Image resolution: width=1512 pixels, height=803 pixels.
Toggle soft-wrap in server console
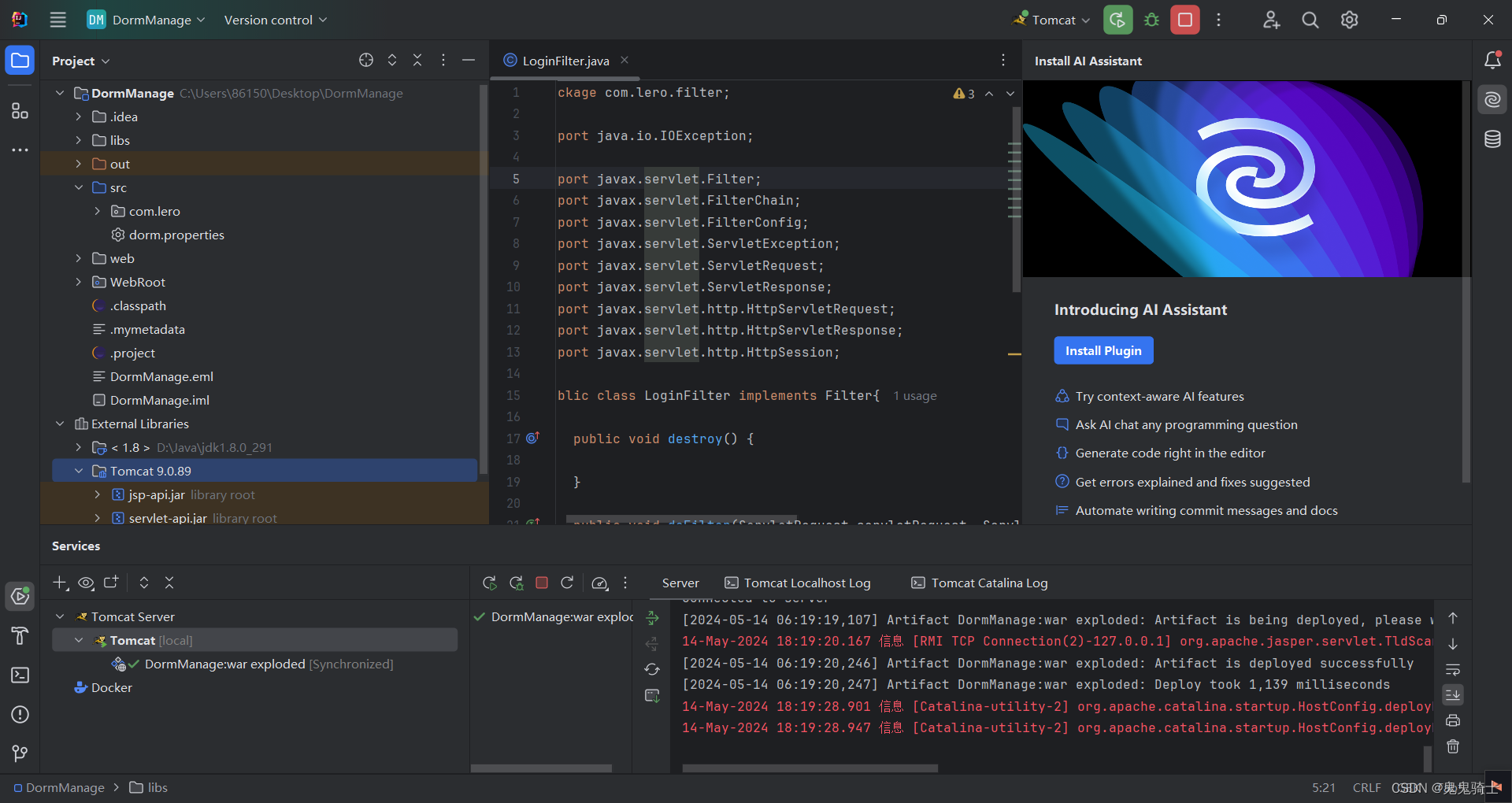pyautogui.click(x=1453, y=669)
